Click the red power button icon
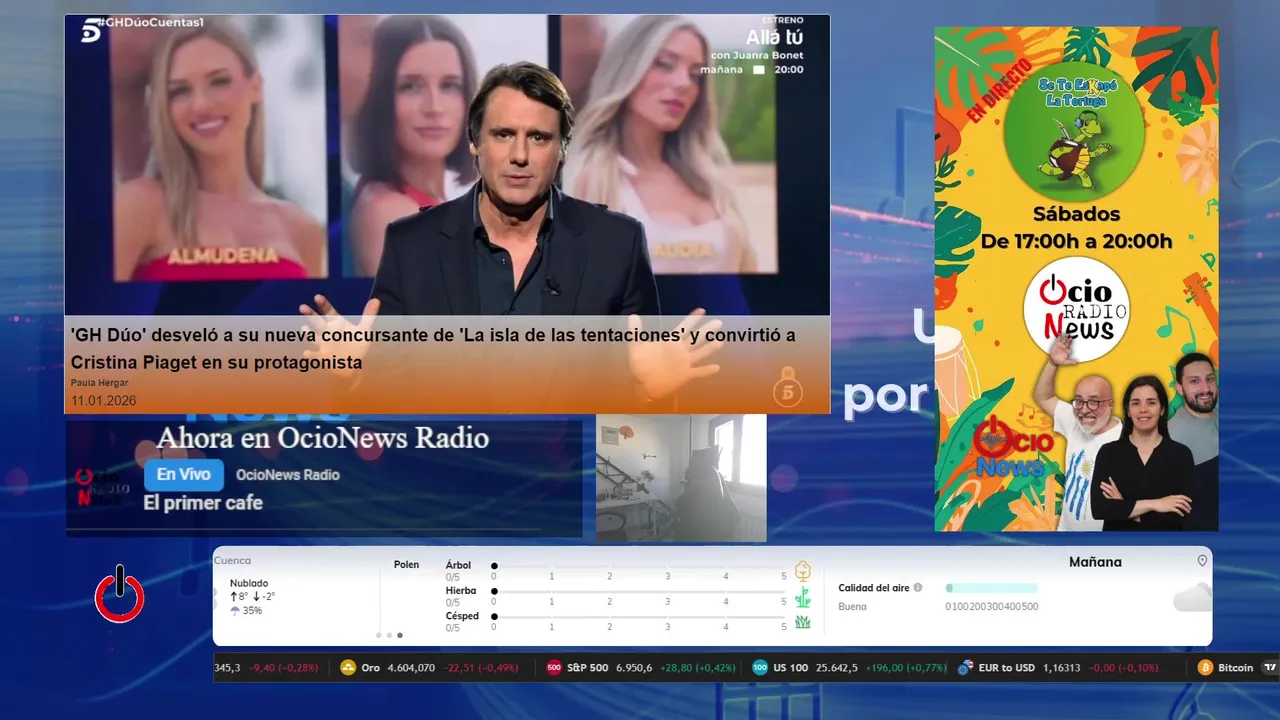The height and width of the screenshot is (720, 1280). point(119,595)
